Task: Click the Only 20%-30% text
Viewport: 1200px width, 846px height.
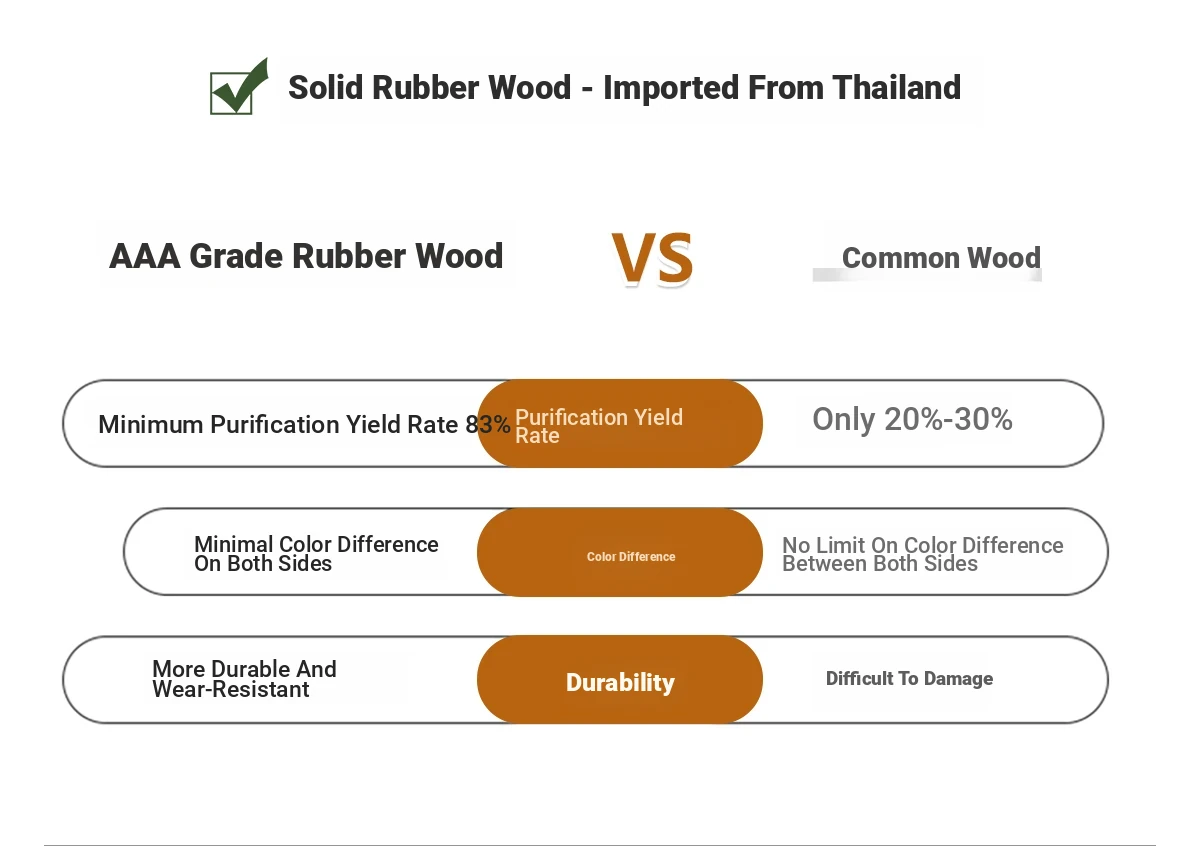Action: tap(912, 419)
